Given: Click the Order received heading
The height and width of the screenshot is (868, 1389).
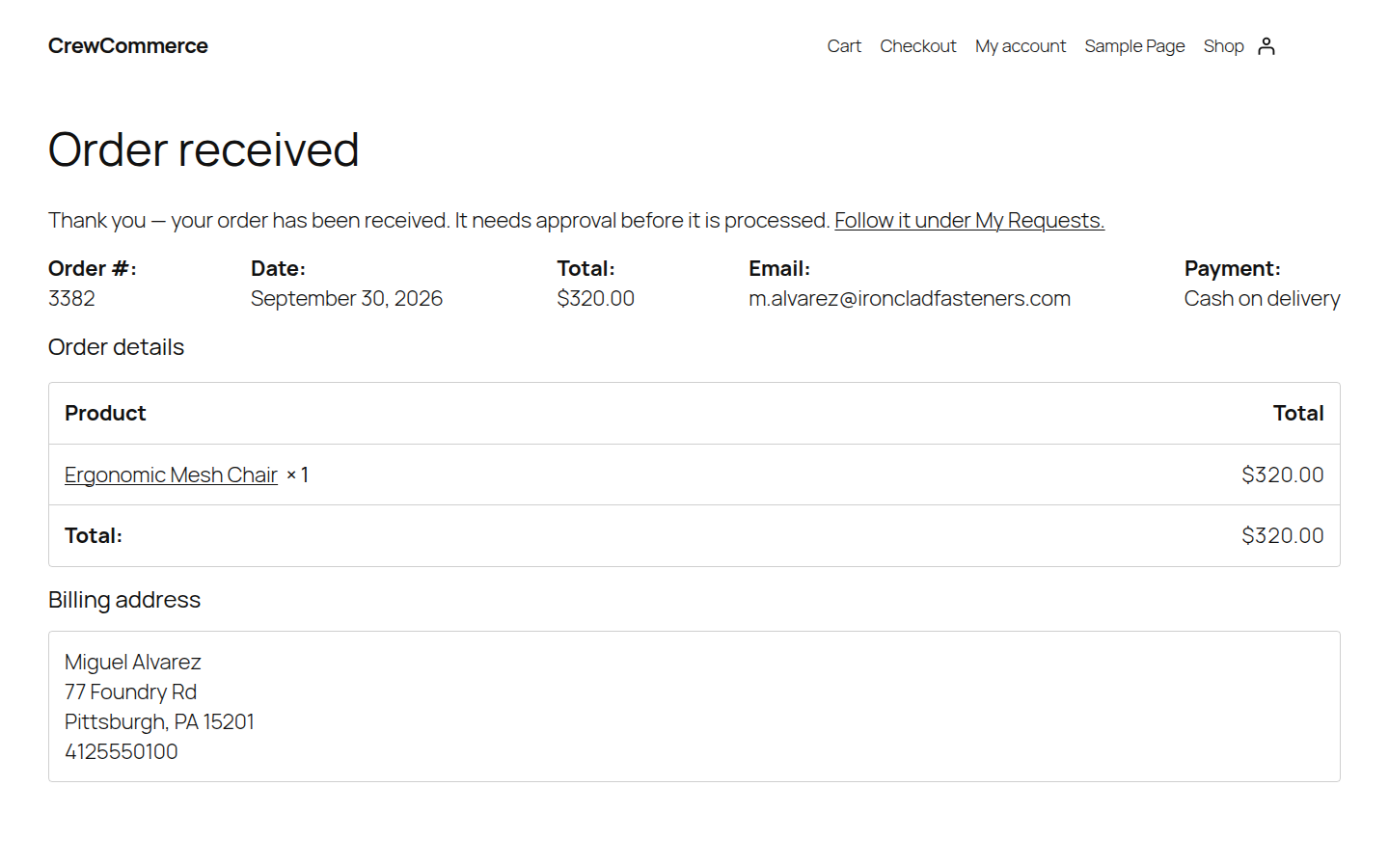Looking at the screenshot, I should tap(204, 150).
